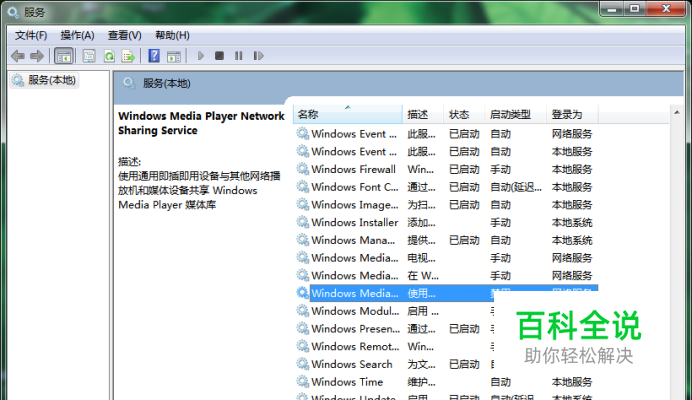The height and width of the screenshot is (400, 692).
Task: Click the gear icon beside Windows Time
Action: 302,381
